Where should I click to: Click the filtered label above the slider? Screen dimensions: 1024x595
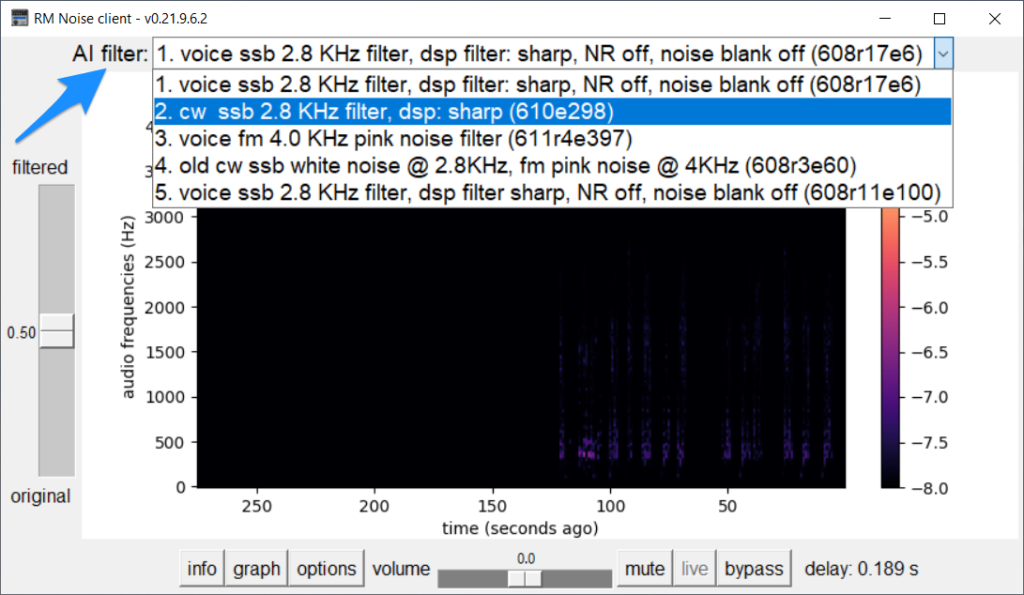pos(39,167)
